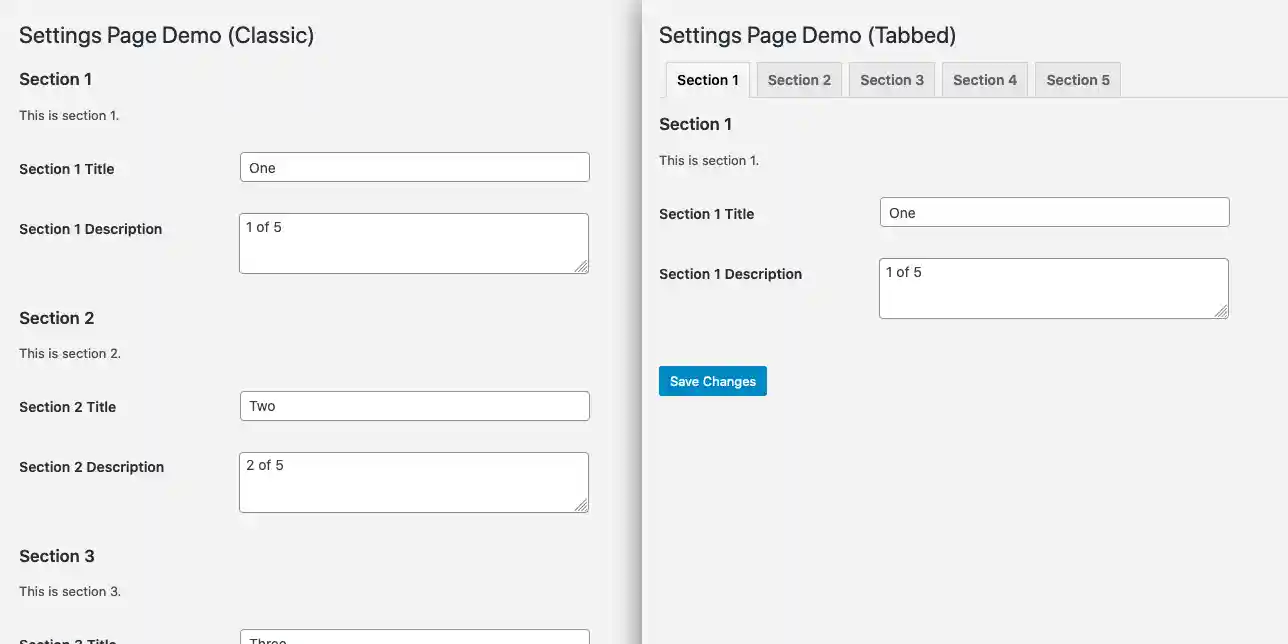
Task: Click 'This is section 1.' in Classic demo
Action: 69,115
